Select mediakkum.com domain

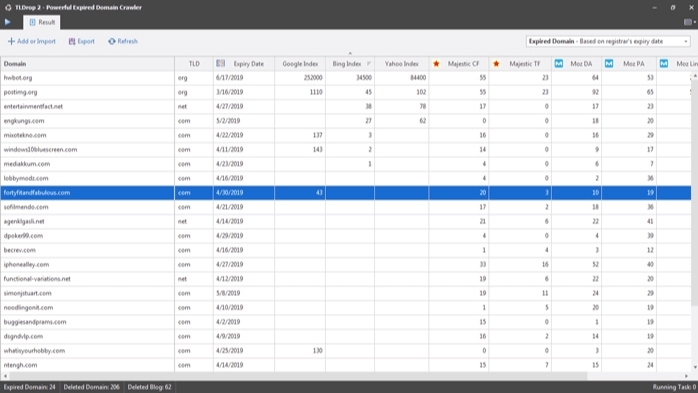(x=27, y=164)
